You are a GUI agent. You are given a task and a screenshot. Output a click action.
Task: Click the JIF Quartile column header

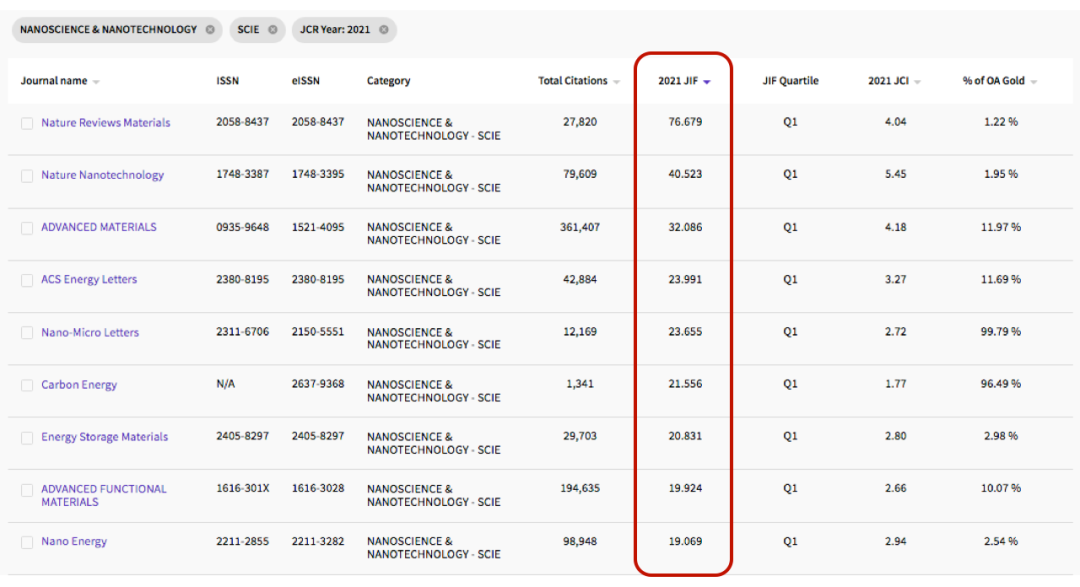point(790,81)
